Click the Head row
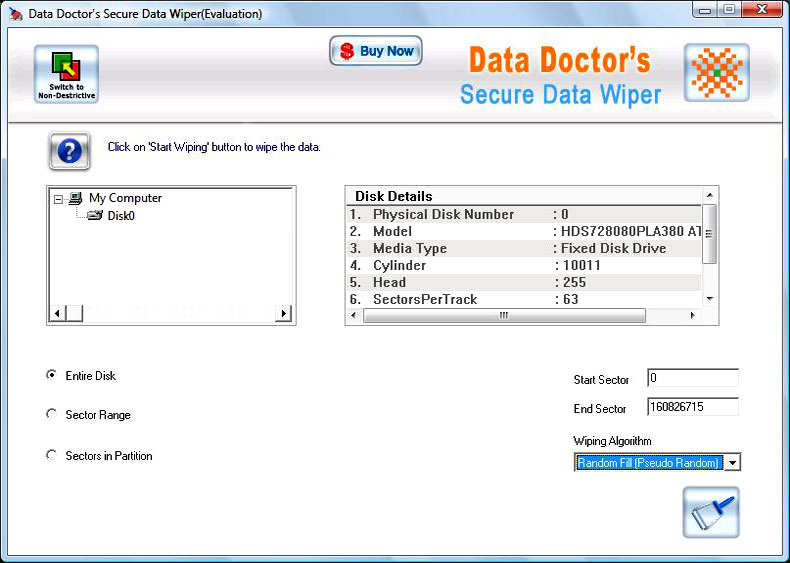The width and height of the screenshot is (790, 563). (x=524, y=282)
